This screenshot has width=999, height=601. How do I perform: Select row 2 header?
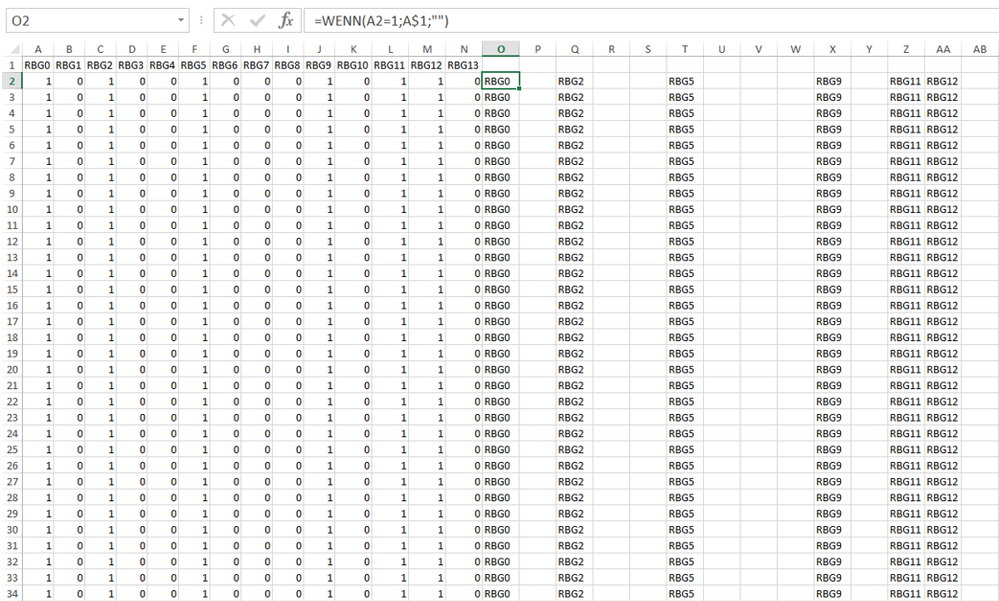tap(9, 81)
